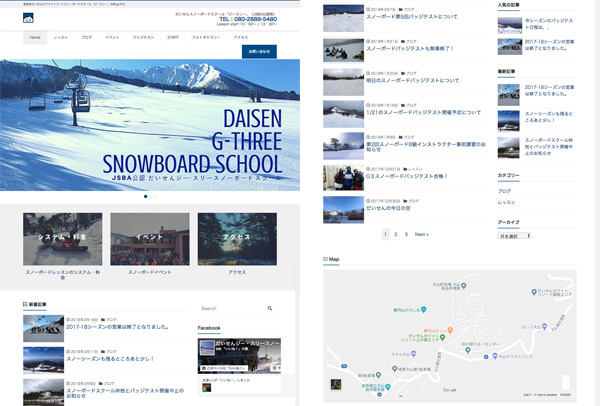Click into the Search input field
The height and width of the screenshot is (406, 600).
click(230, 309)
